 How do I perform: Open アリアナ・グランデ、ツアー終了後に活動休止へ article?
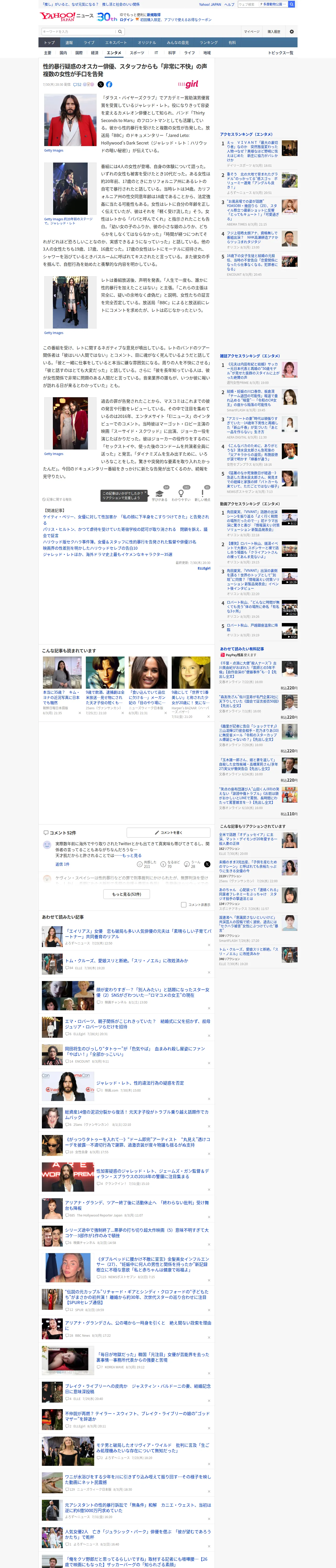pyautogui.click(x=137, y=1205)
